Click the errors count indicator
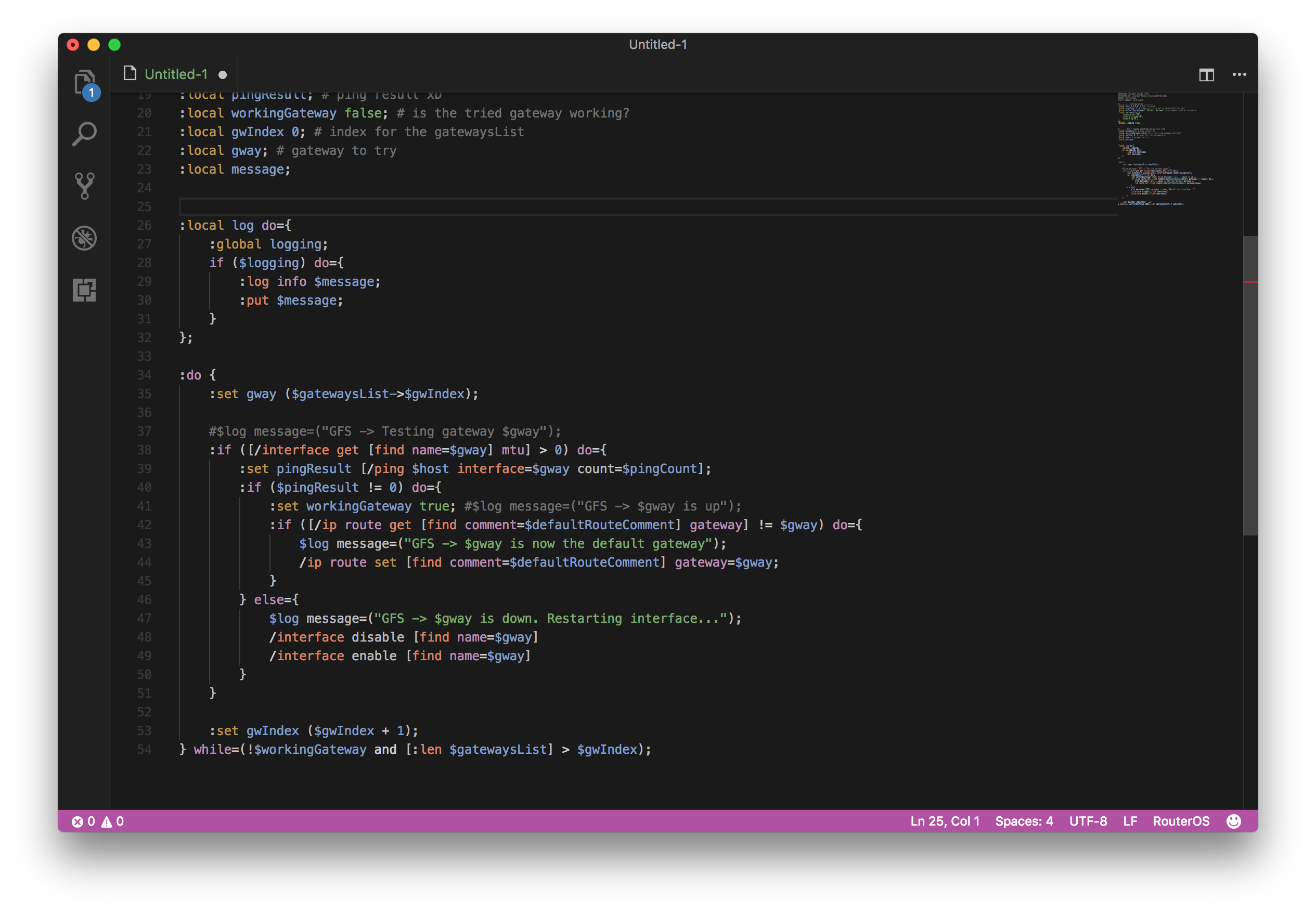Image resolution: width=1316 pixels, height=915 pixels. tap(84, 821)
